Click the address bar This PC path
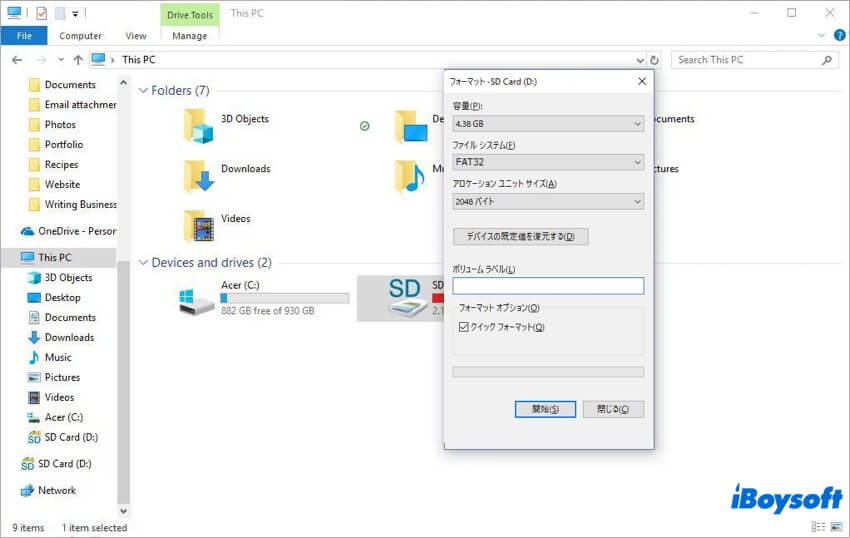The image size is (850, 538). [139, 60]
